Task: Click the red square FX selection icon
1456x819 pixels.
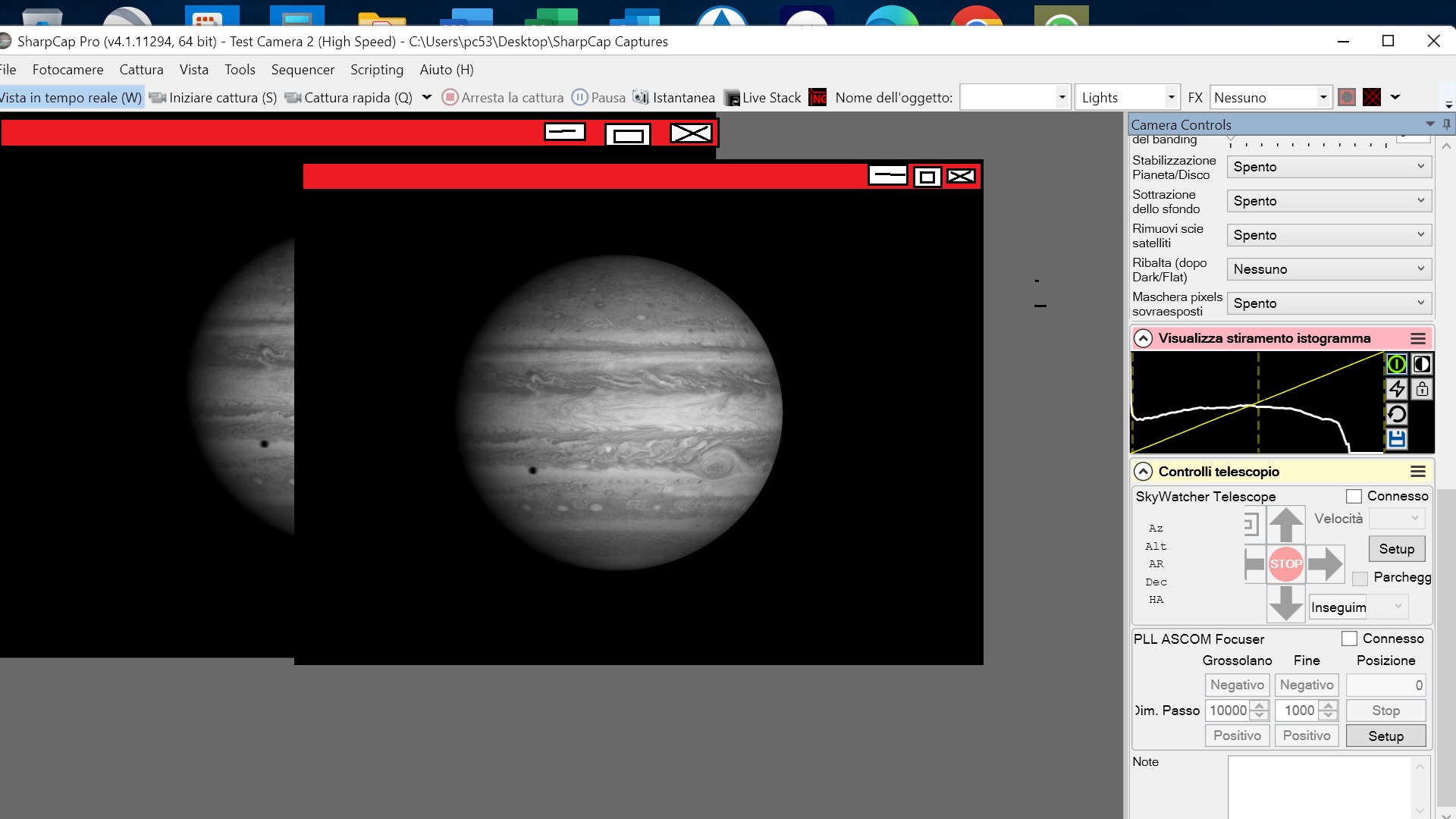Action: (x=1347, y=98)
